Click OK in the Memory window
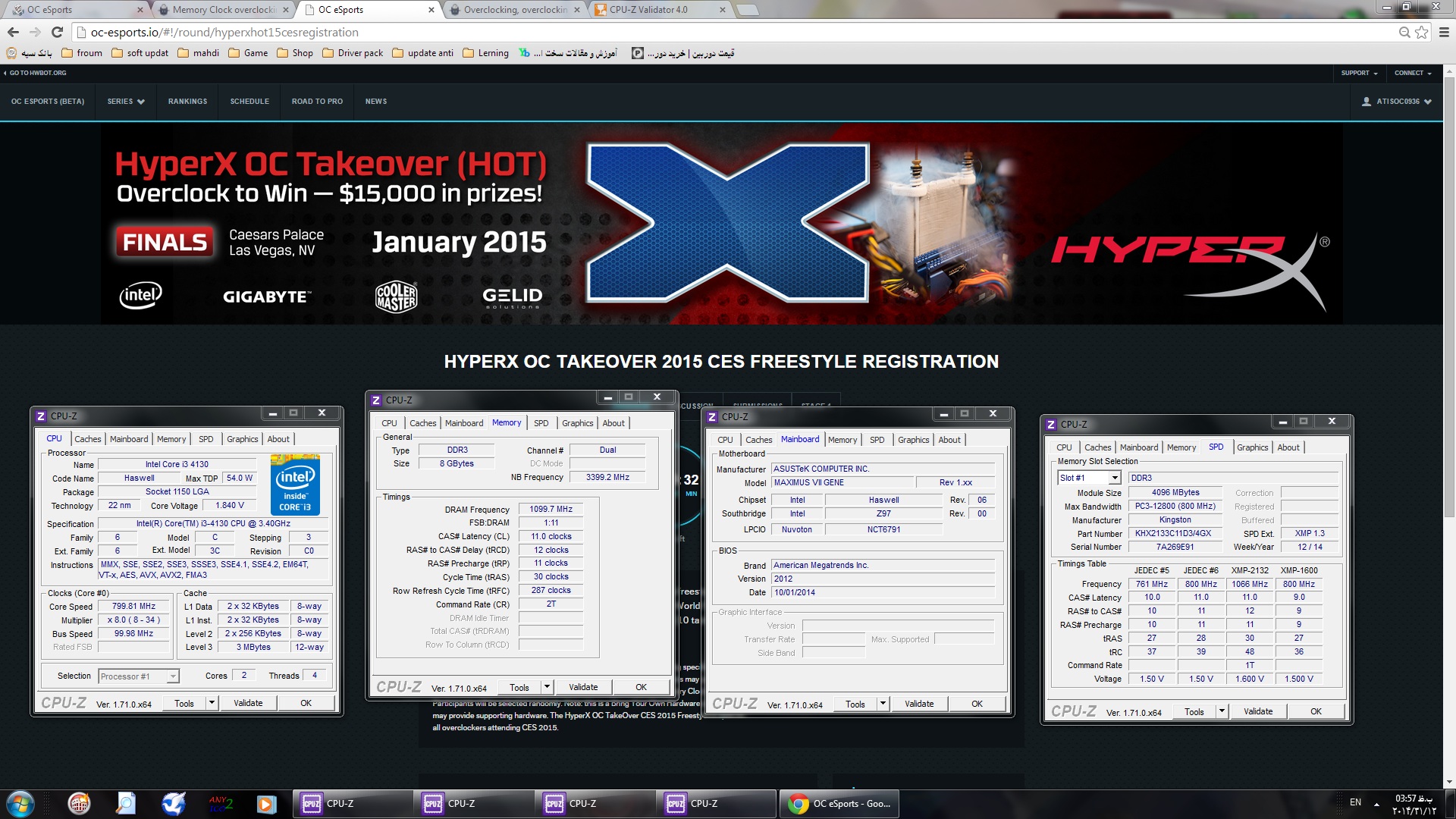The image size is (1456, 819). [x=641, y=687]
